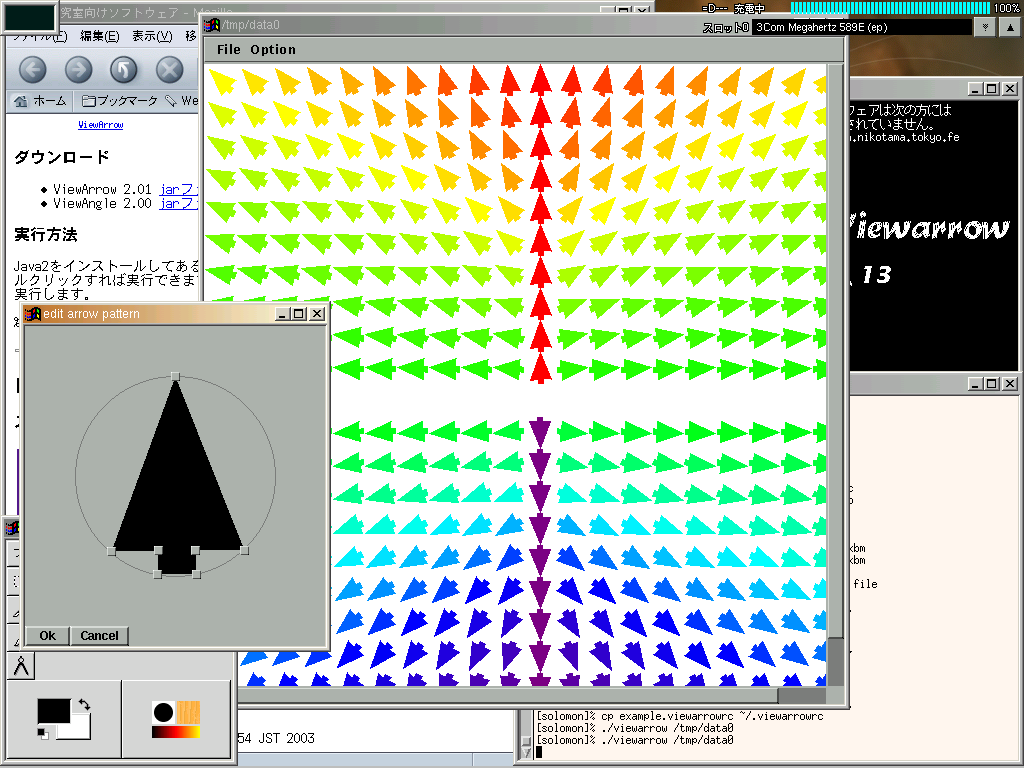This screenshot has width=1024, height=768.
Task: Click the Back arrow in Mozilla toolbar
Action: (x=33, y=69)
